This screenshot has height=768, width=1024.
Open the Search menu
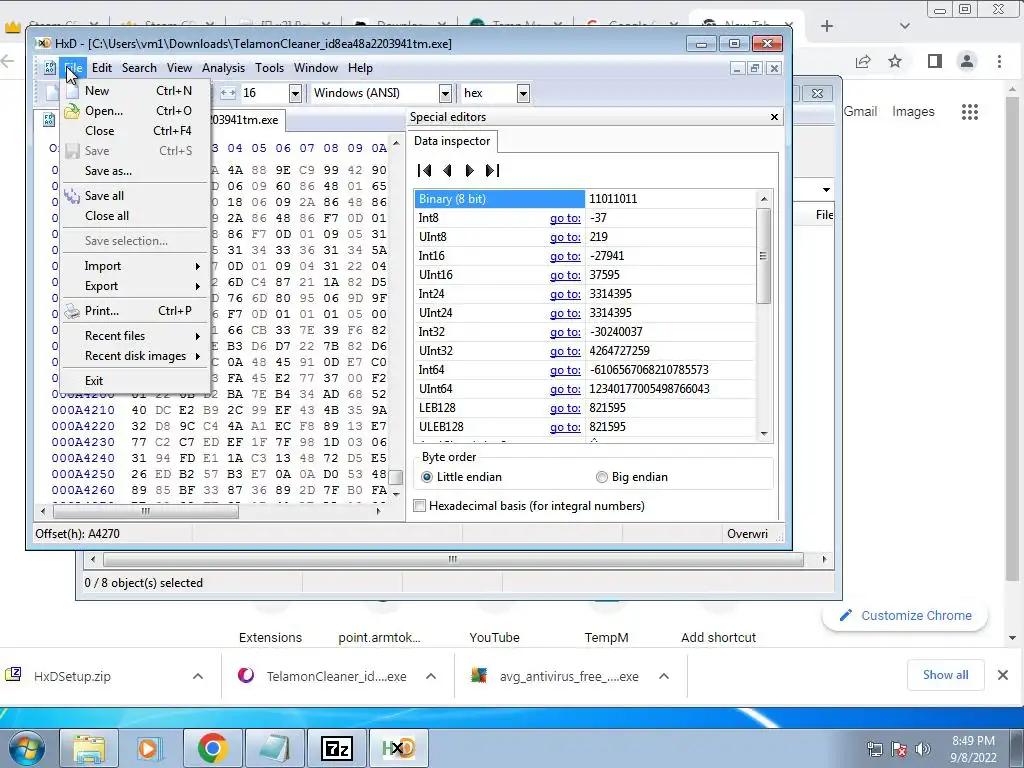tap(139, 68)
